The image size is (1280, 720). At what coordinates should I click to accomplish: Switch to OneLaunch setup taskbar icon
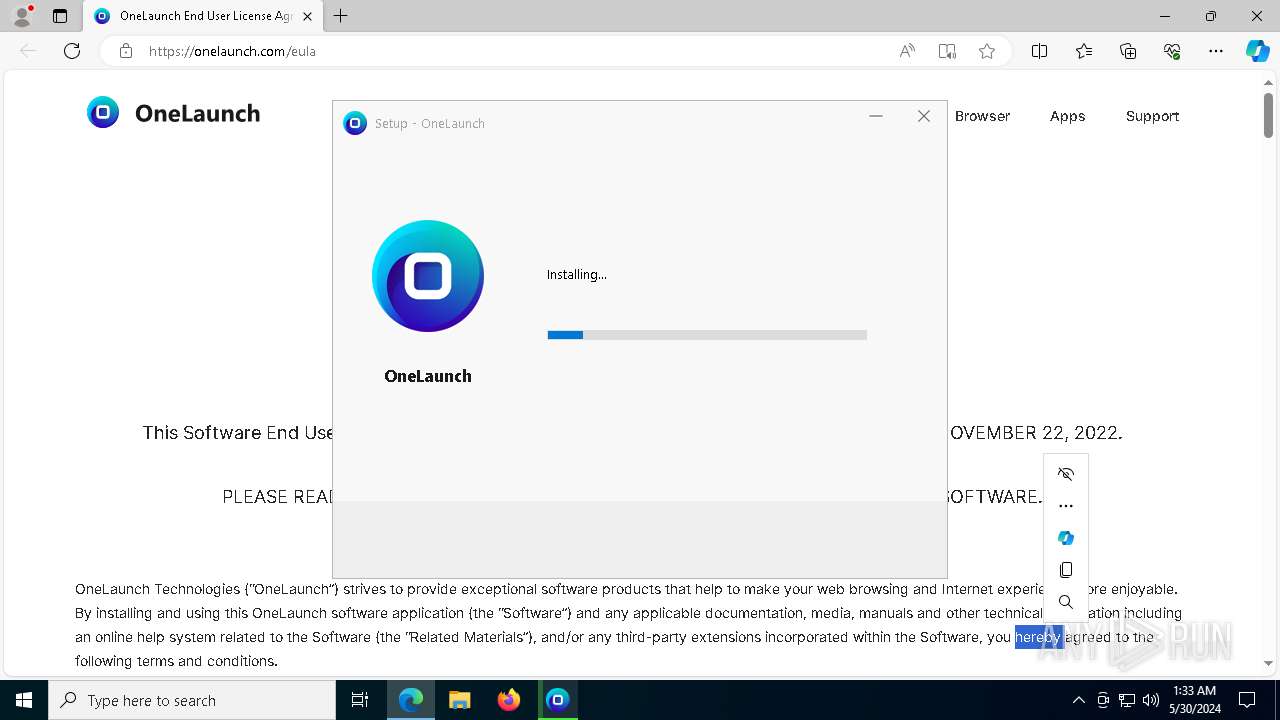click(558, 700)
